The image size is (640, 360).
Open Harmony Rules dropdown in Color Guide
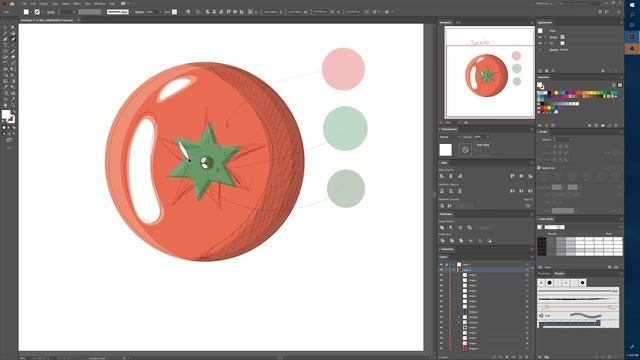(x=620, y=227)
